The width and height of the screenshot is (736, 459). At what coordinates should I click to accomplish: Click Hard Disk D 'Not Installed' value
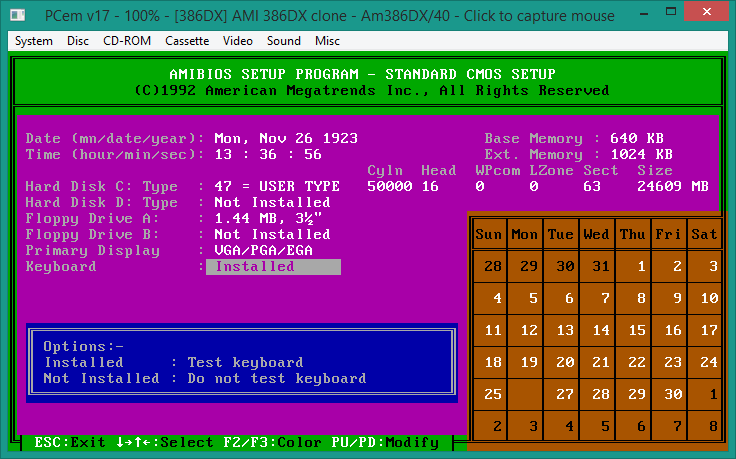point(272,202)
